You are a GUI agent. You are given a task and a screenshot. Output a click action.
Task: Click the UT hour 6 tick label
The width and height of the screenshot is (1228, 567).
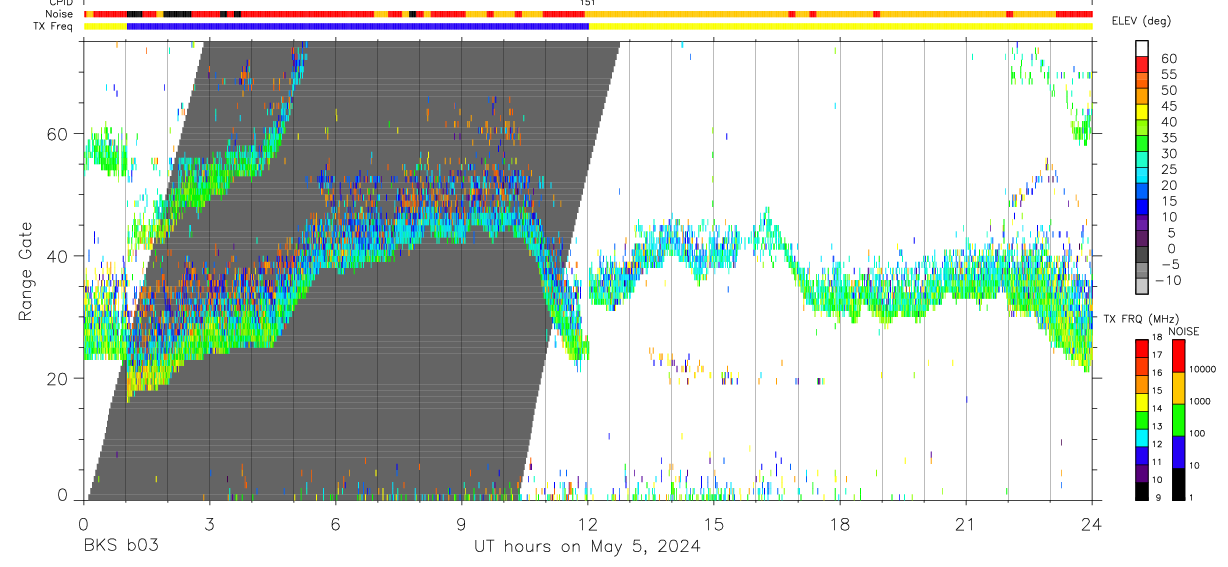tap(335, 524)
